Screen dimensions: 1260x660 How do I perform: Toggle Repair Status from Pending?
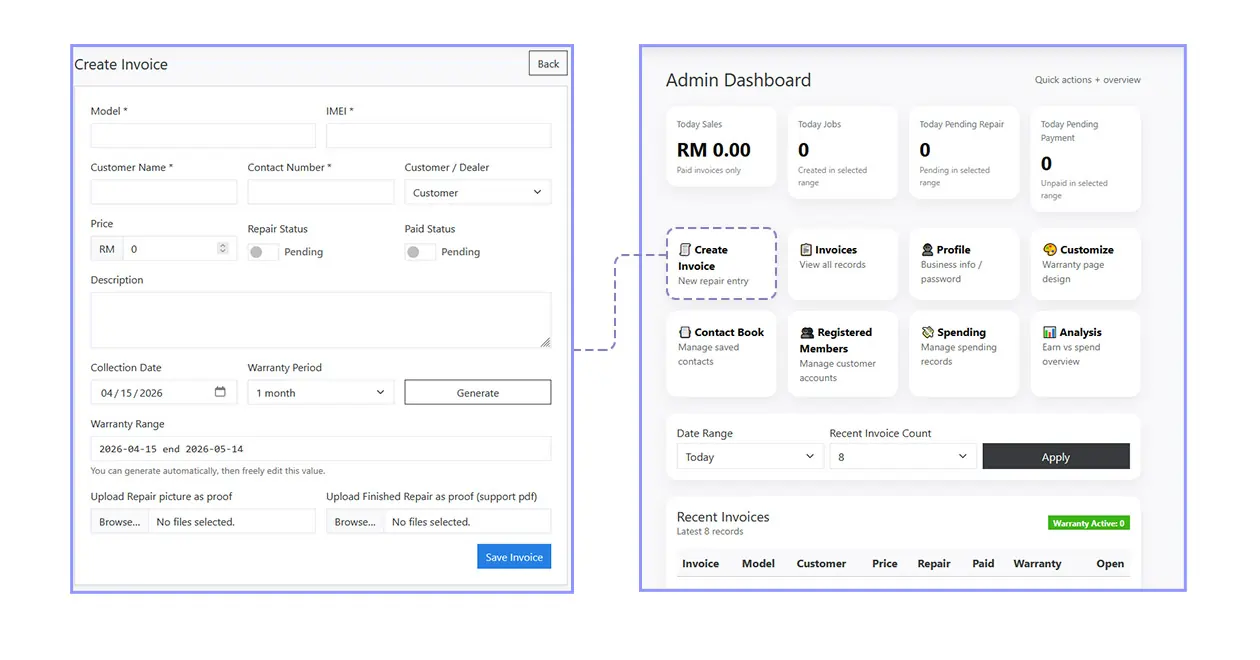(262, 252)
